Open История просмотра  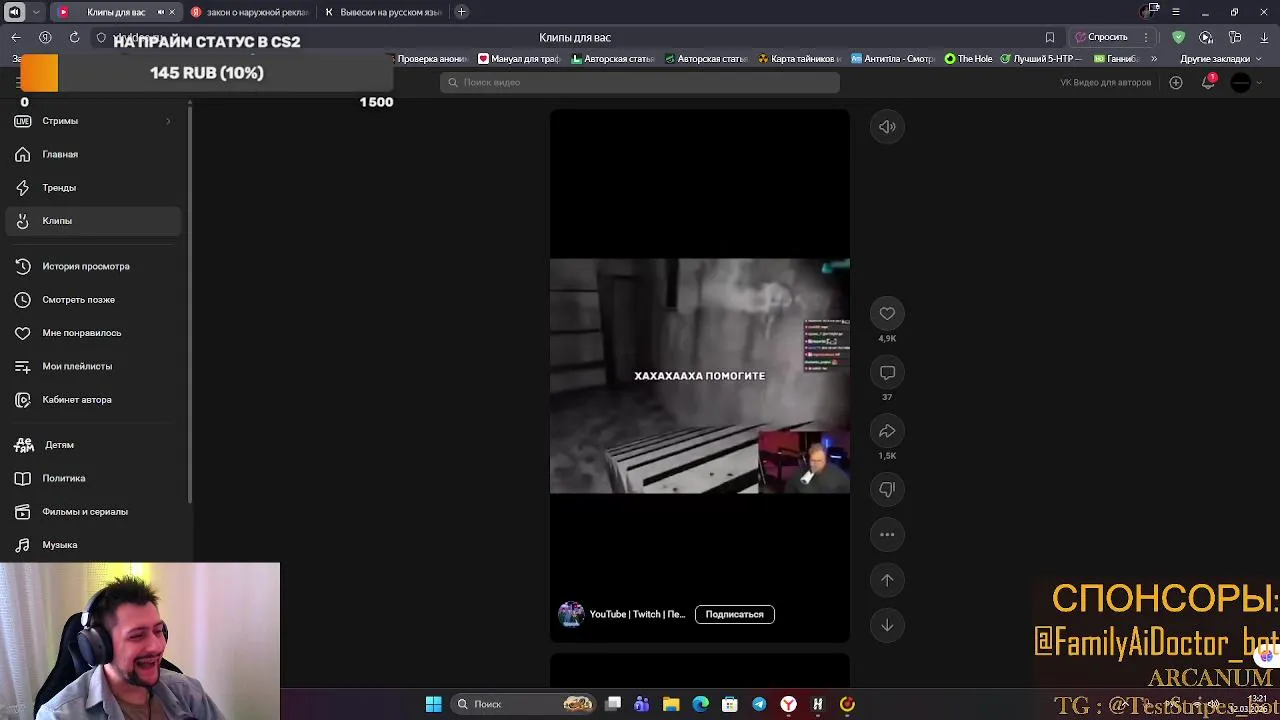(93, 267)
